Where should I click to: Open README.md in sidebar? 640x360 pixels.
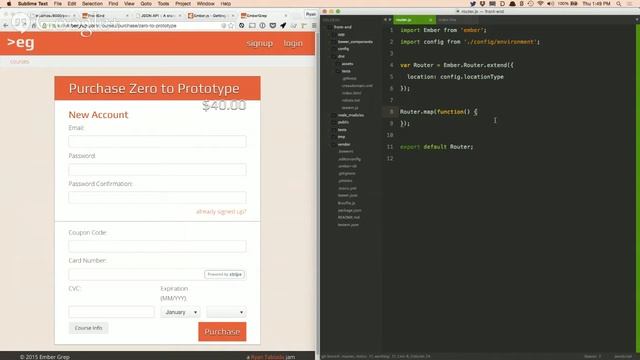point(349,218)
